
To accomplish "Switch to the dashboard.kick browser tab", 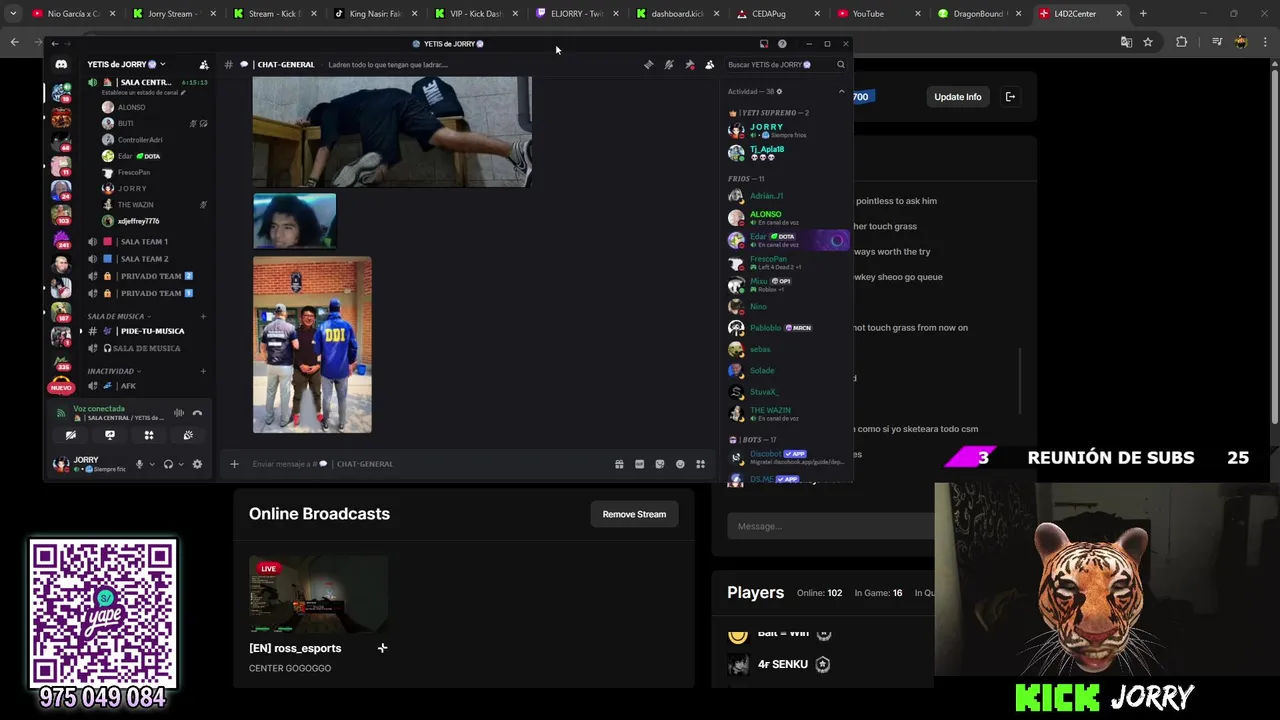I will [x=675, y=14].
